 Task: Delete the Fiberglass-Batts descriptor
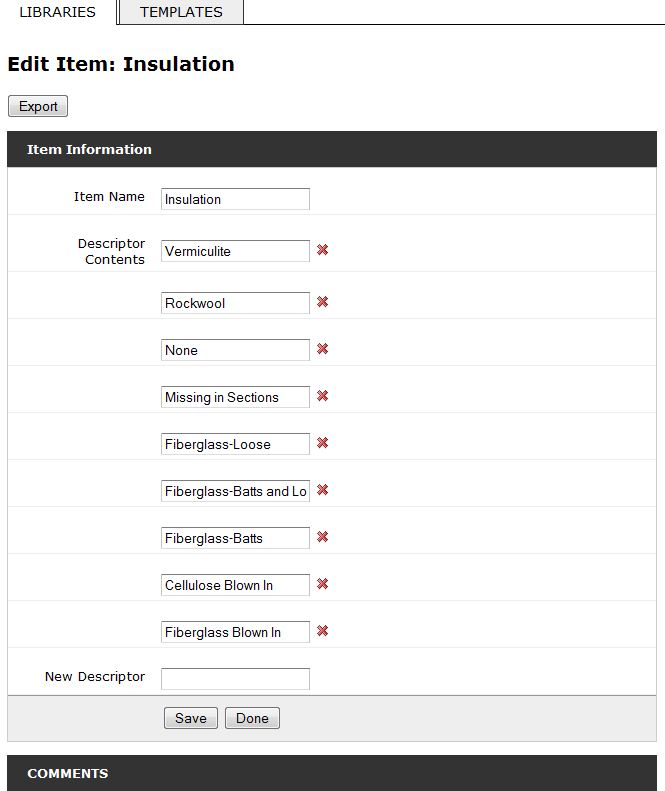click(x=322, y=537)
